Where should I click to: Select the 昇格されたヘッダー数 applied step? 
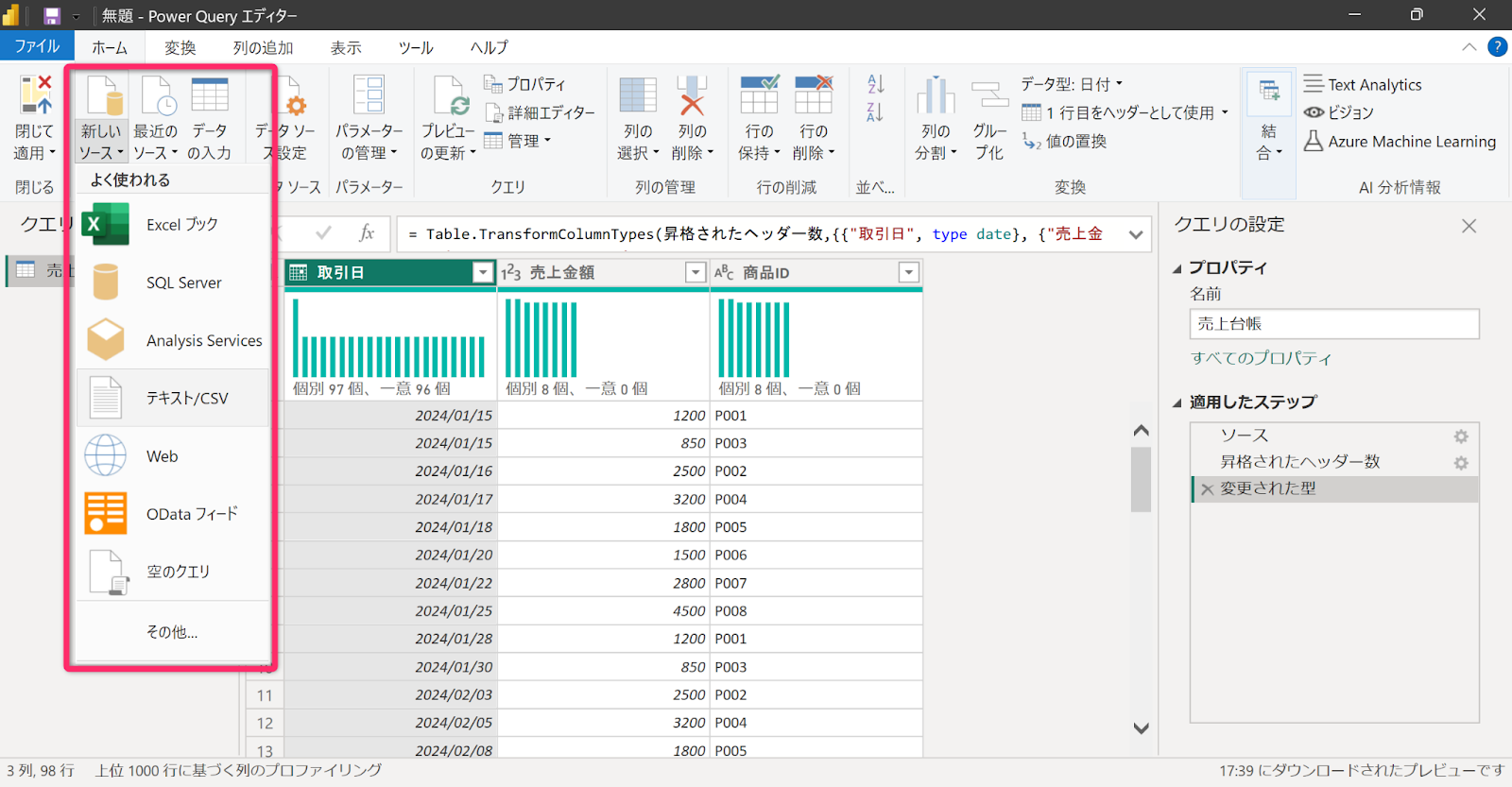point(1334,462)
